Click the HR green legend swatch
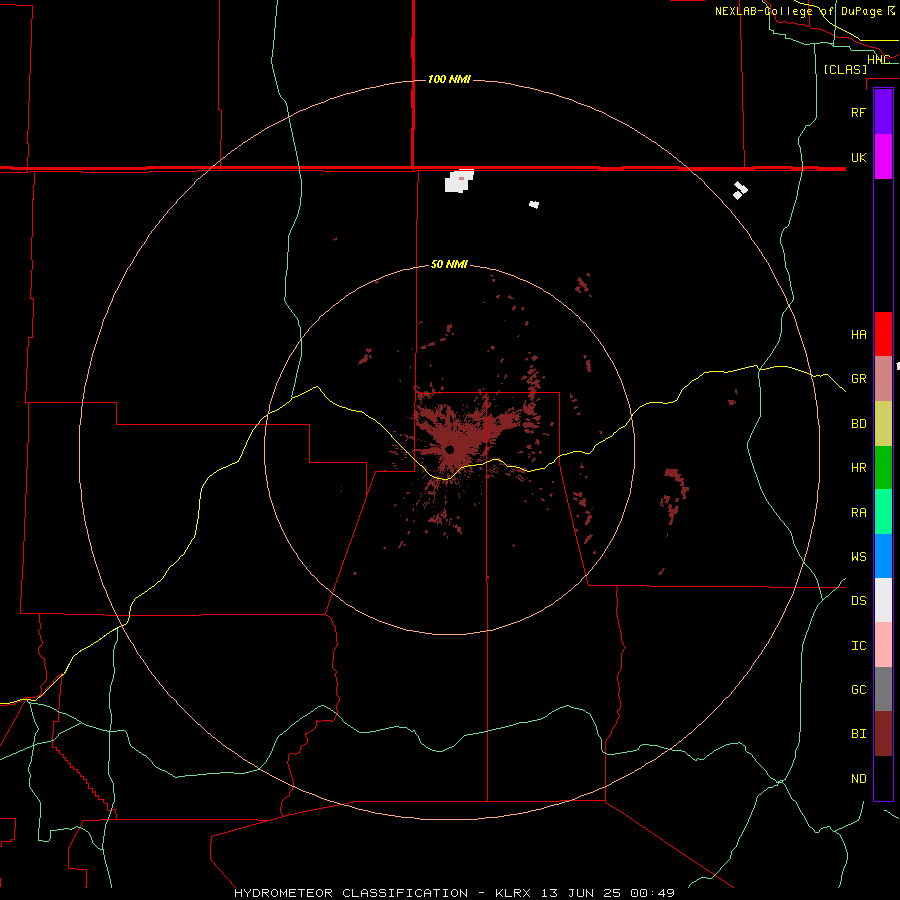Viewport: 900px width, 900px height. coord(883,468)
